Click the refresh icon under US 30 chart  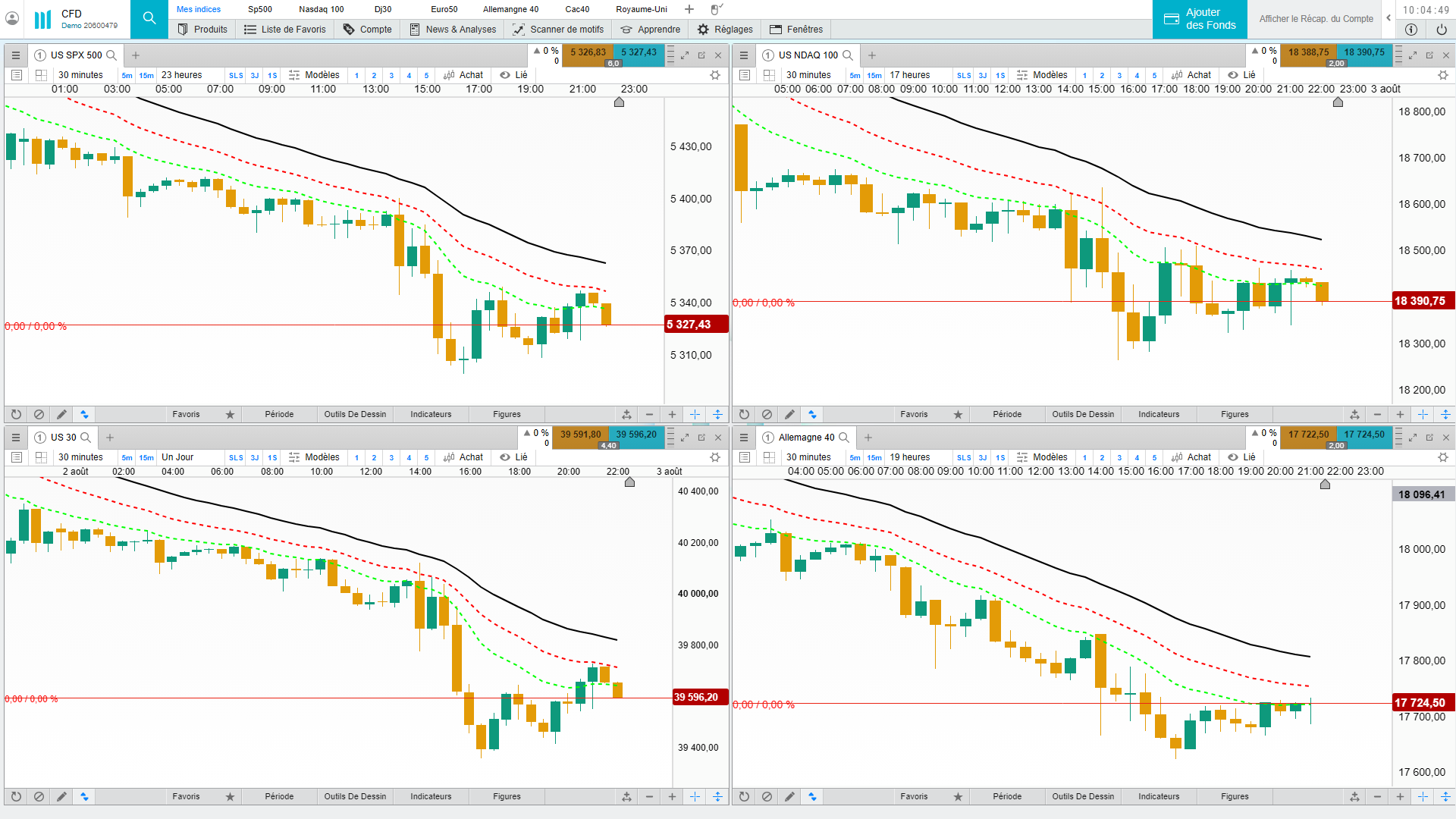(16, 797)
